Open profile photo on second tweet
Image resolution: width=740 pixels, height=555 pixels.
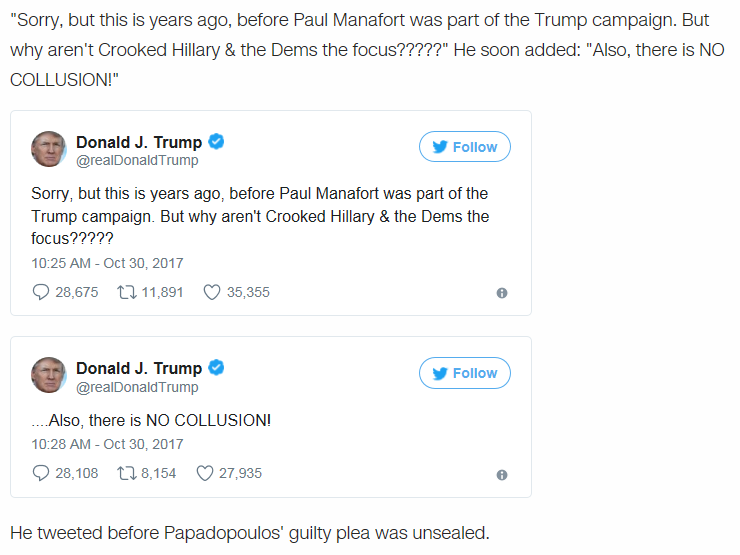pyautogui.click(x=49, y=375)
